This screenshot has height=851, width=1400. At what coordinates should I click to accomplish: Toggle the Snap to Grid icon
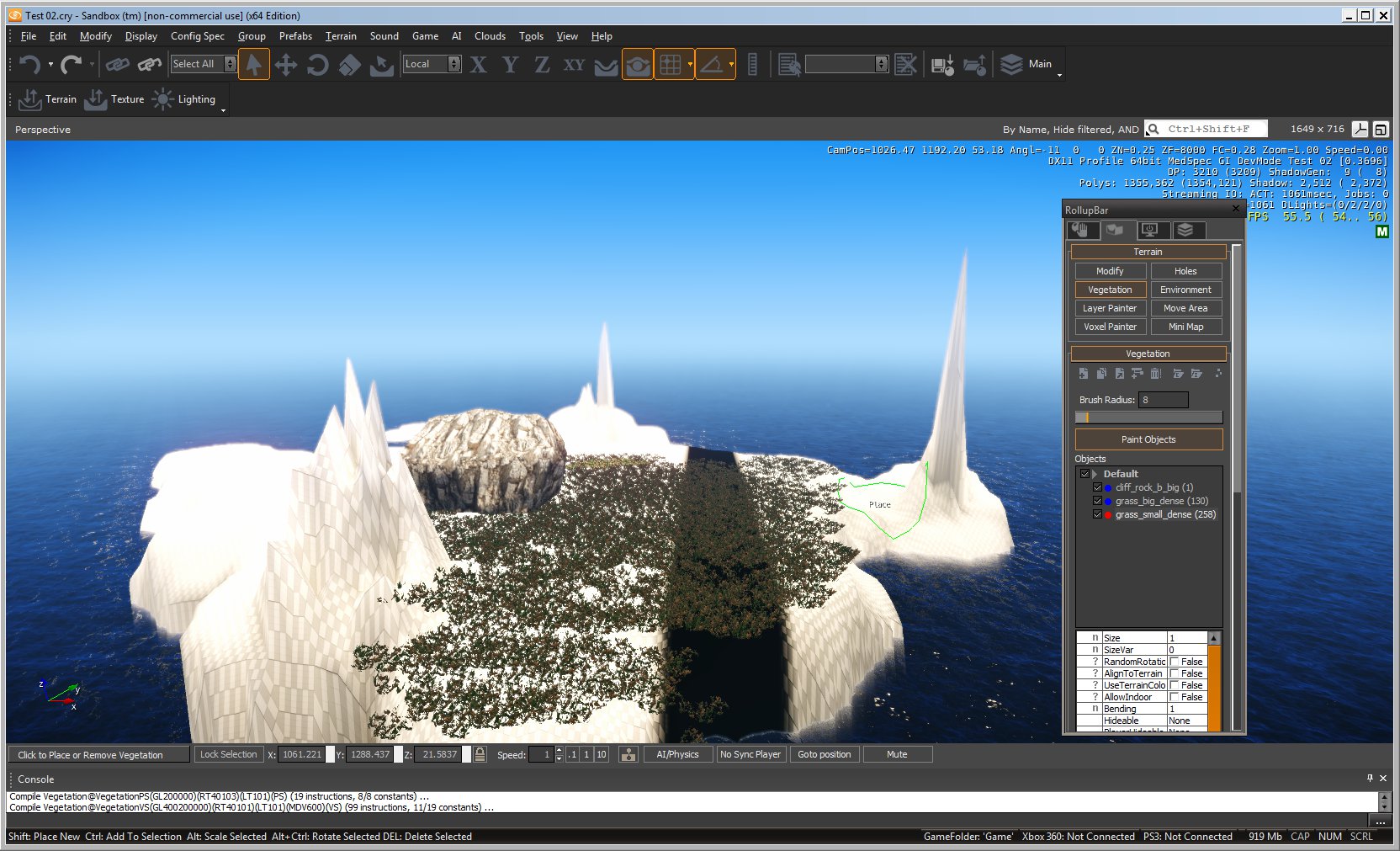point(671,65)
